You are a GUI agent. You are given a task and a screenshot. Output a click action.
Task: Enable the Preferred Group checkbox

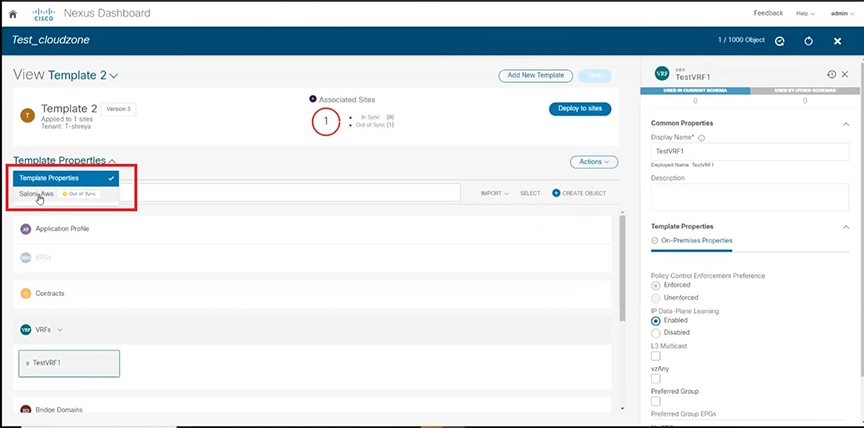pos(656,401)
